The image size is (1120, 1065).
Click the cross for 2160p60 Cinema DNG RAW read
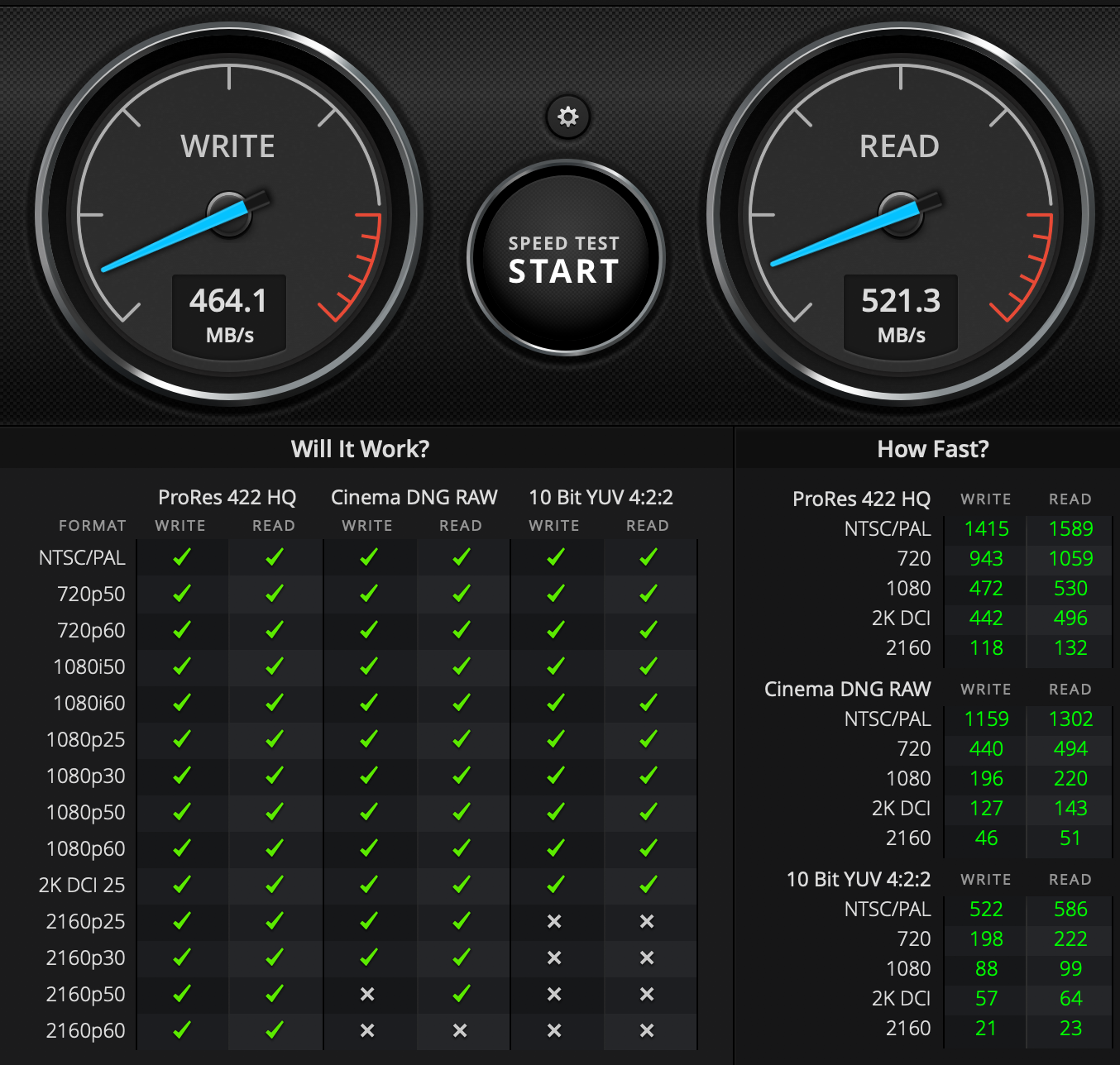460,1030
